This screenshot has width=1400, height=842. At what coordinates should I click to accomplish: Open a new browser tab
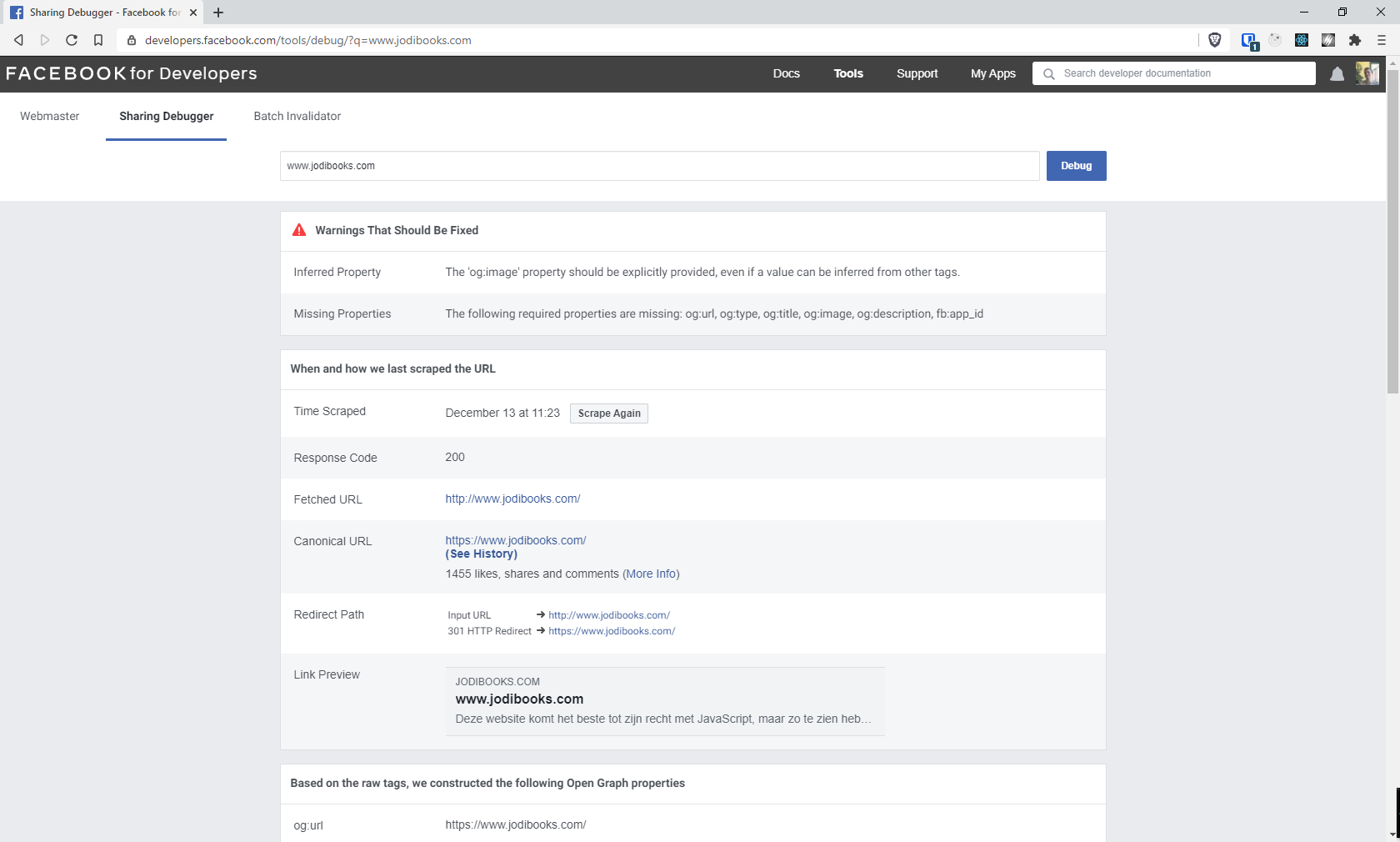[218, 13]
